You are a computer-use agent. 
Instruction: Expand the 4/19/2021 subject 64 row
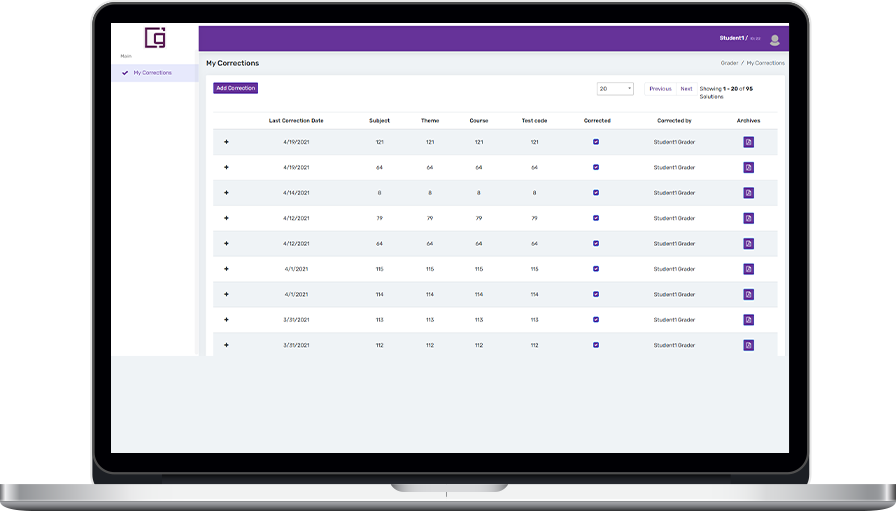pyautogui.click(x=226, y=167)
